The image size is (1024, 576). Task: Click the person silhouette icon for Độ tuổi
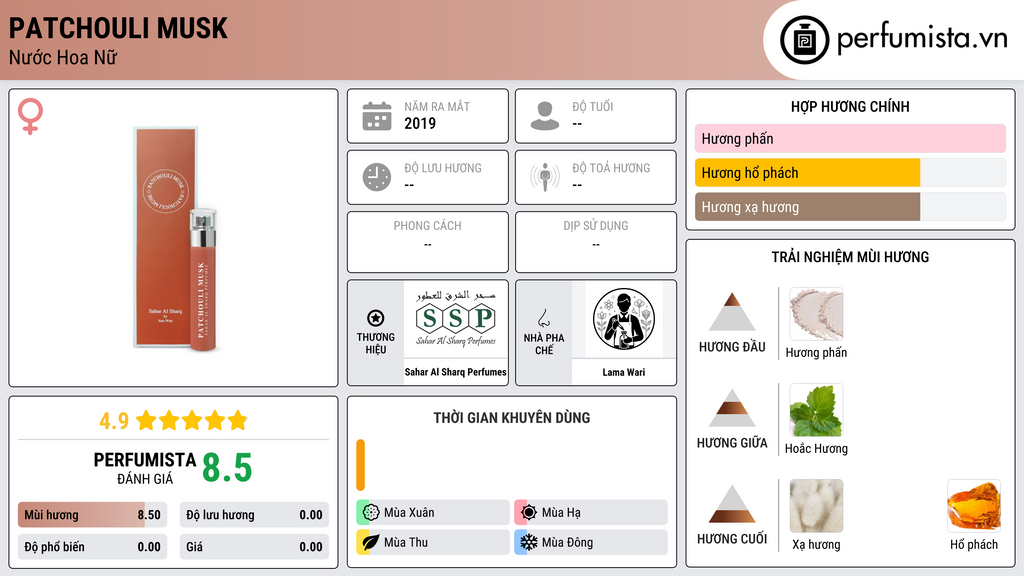545,116
